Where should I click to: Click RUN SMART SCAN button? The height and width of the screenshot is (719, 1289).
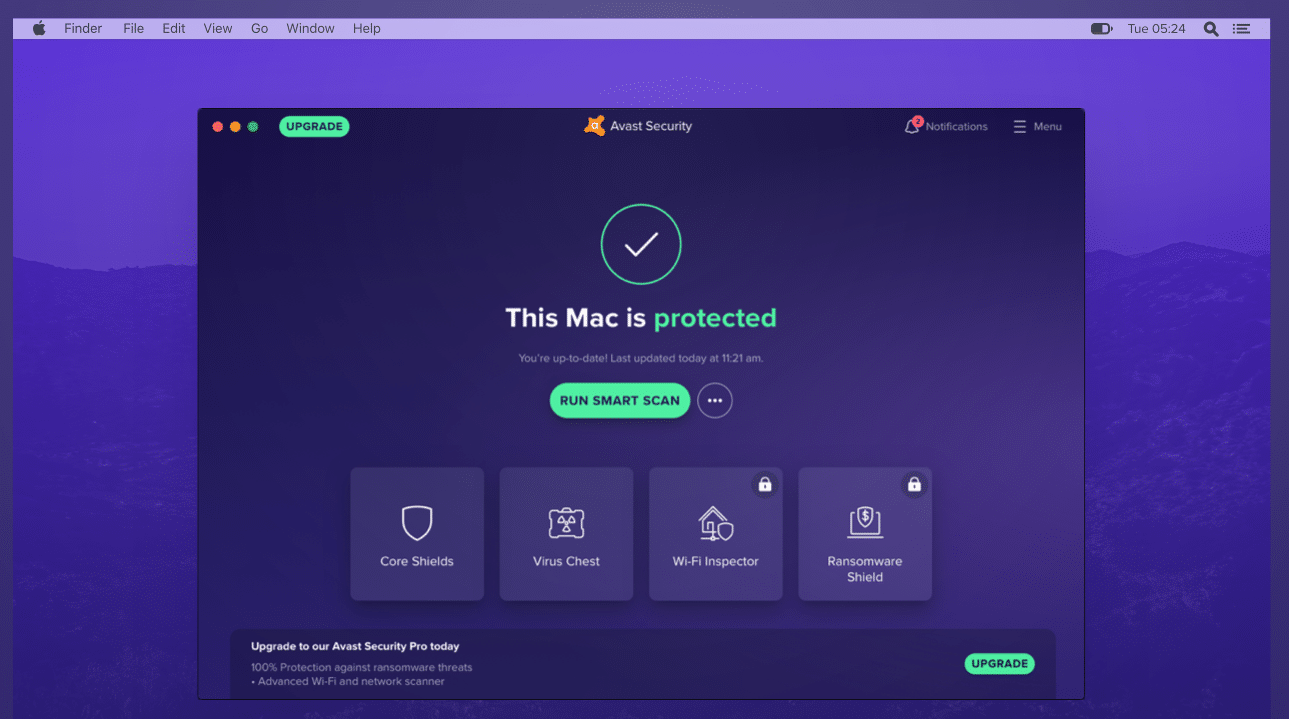pyautogui.click(x=620, y=400)
